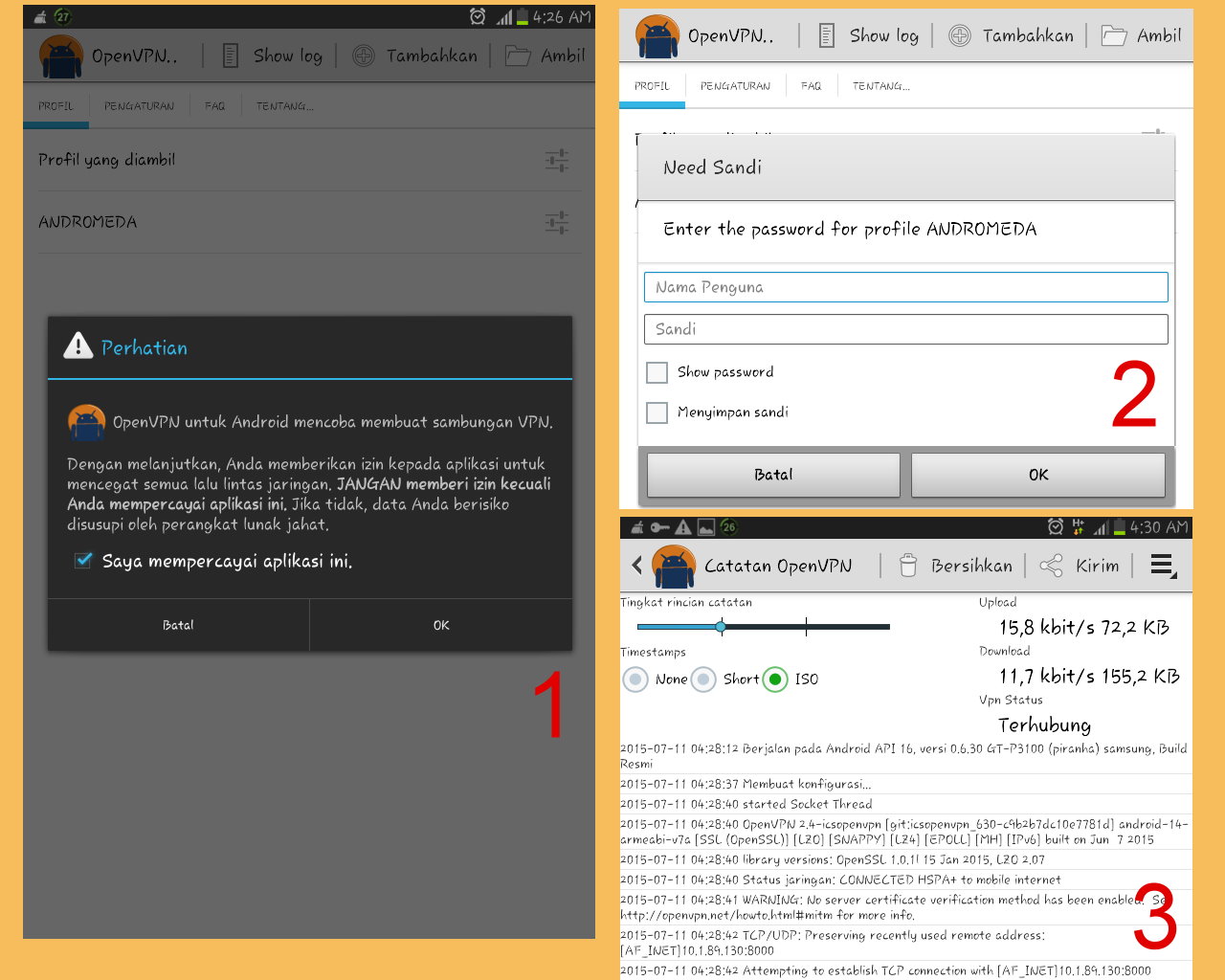
Task: Enable Show password checkbox
Action: click(x=657, y=372)
